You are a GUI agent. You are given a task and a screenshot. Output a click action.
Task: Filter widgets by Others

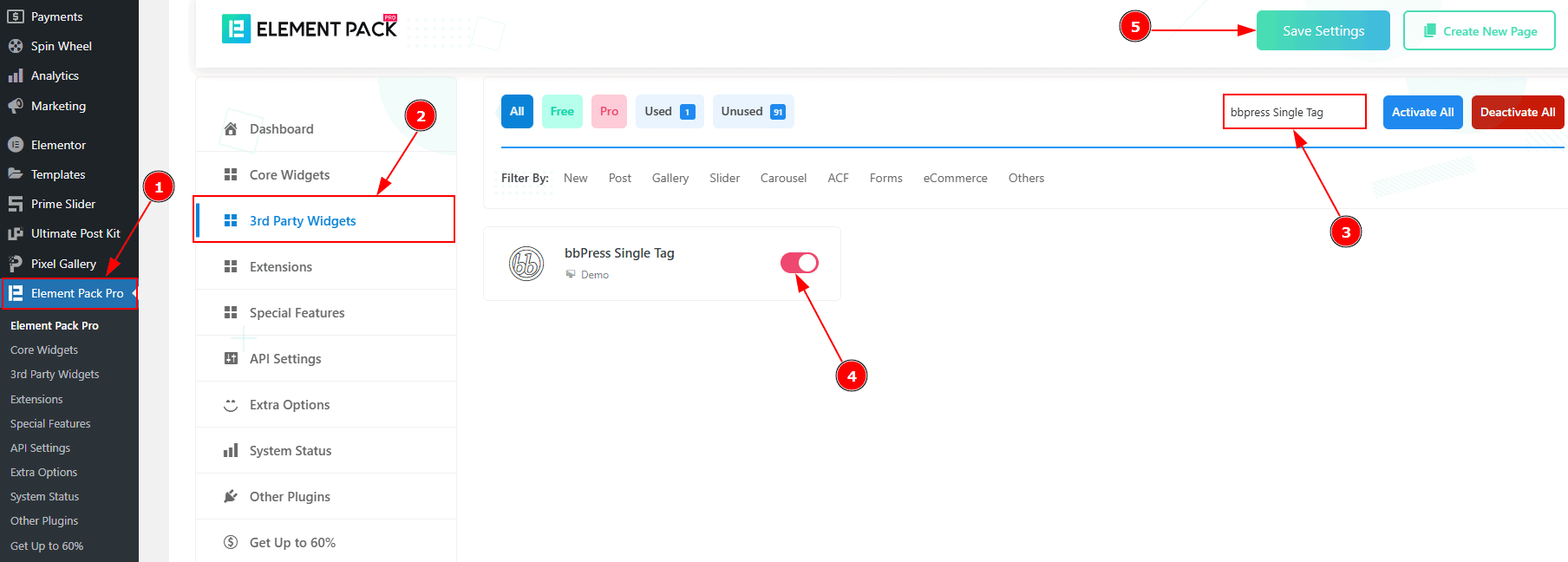pyautogui.click(x=1027, y=178)
